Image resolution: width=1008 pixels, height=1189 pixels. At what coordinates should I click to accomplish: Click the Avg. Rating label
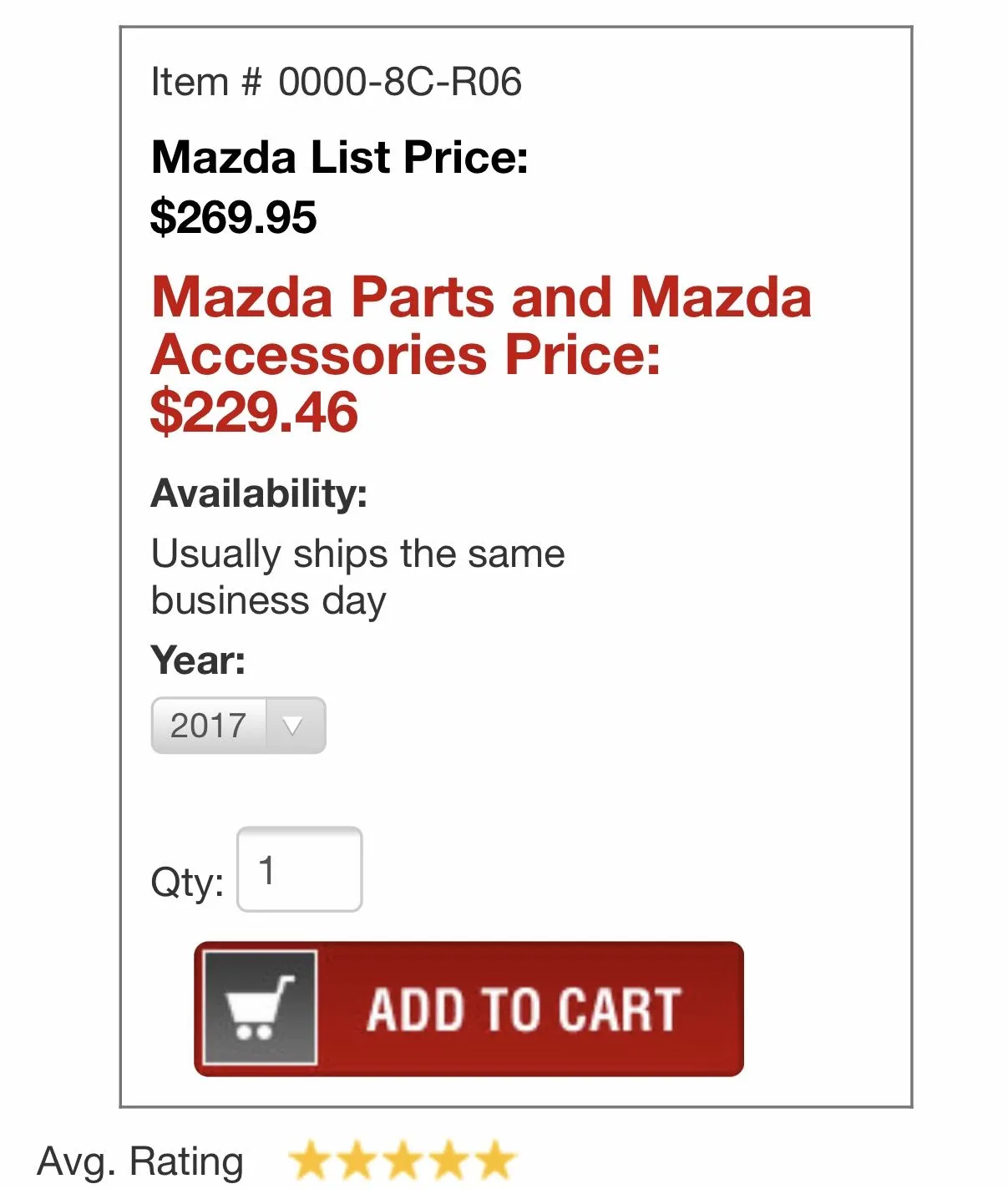(140, 1161)
